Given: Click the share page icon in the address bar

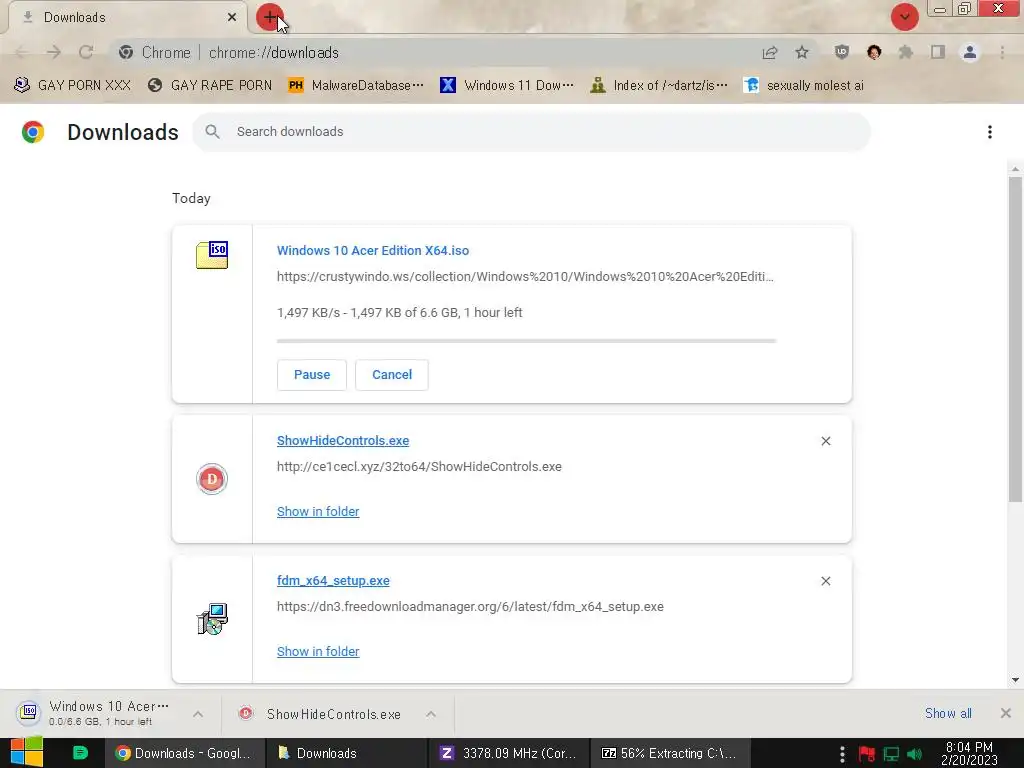Looking at the screenshot, I should (x=770, y=52).
